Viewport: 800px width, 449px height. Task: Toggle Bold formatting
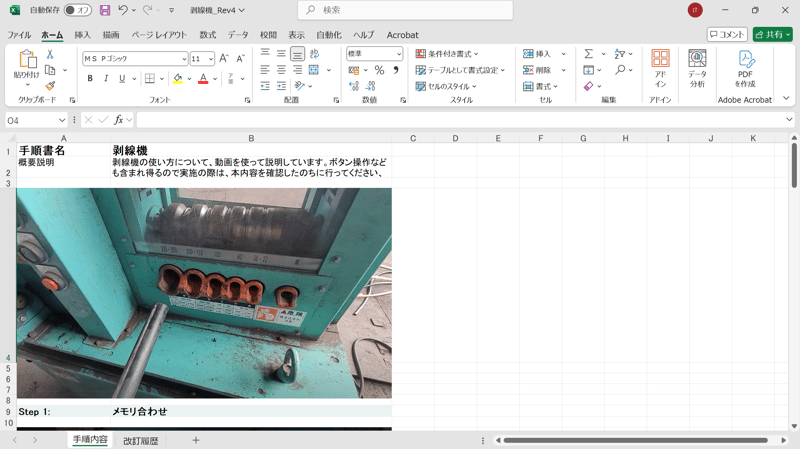(x=90, y=79)
